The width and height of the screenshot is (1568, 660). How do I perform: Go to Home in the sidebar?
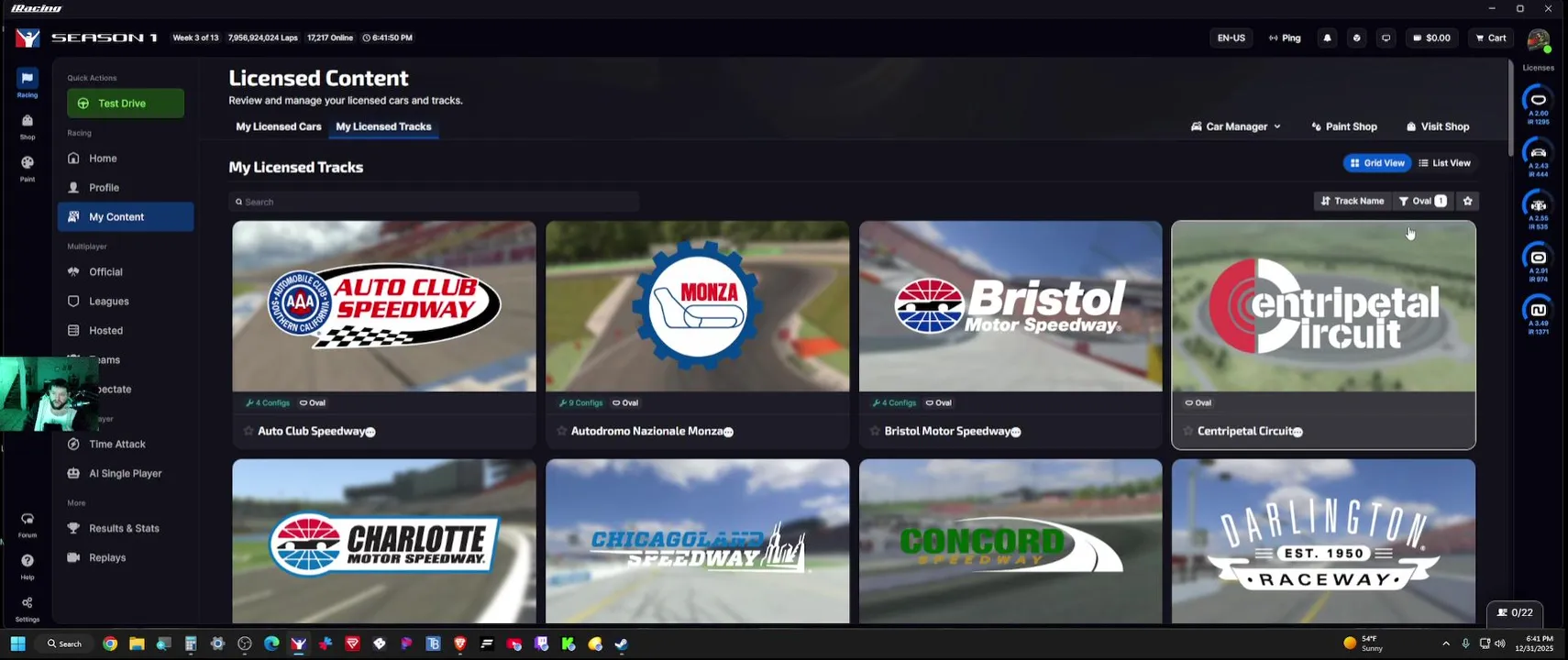coord(126,159)
